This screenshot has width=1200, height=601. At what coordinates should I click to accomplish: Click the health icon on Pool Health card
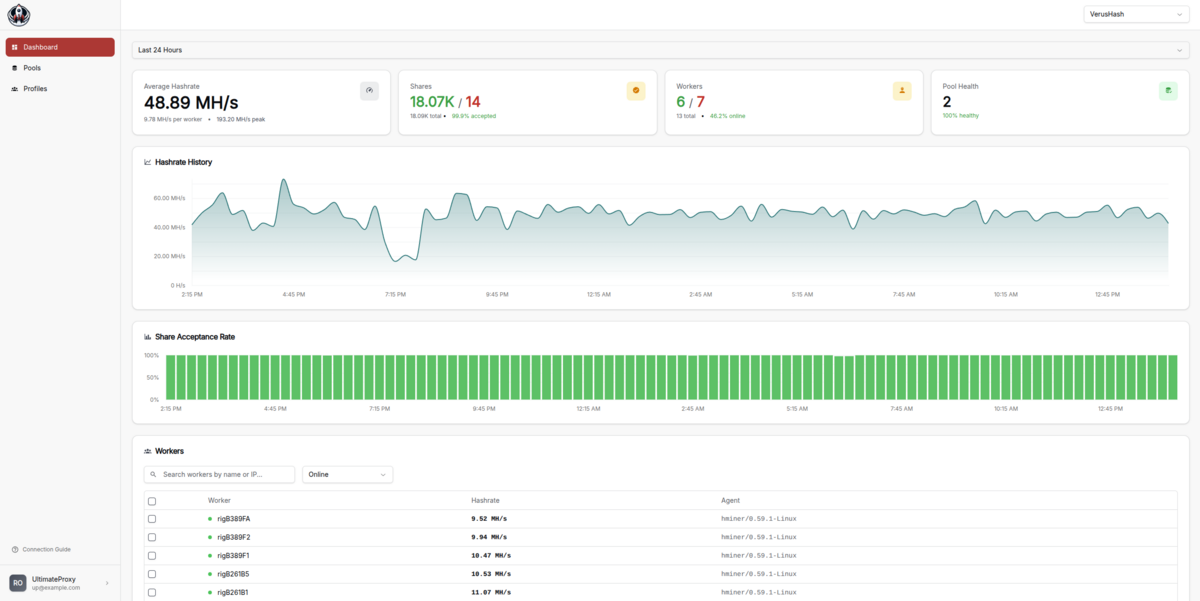(x=1168, y=90)
